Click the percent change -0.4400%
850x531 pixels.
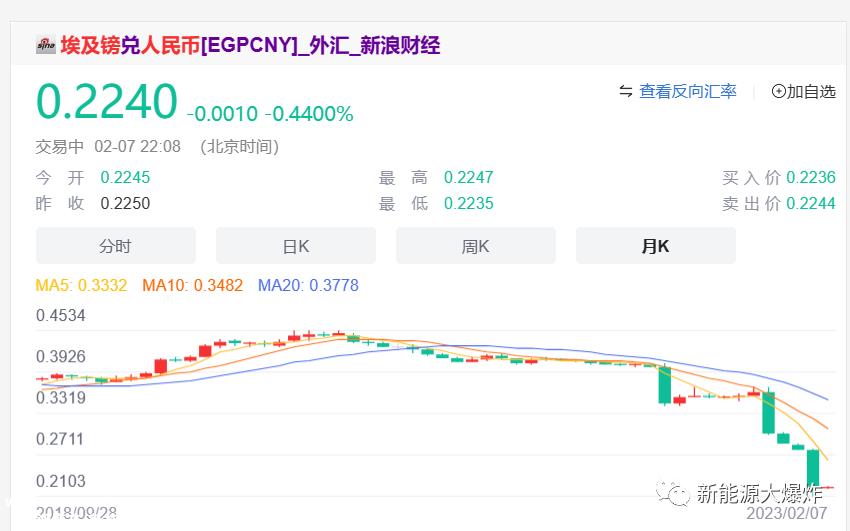(x=309, y=114)
